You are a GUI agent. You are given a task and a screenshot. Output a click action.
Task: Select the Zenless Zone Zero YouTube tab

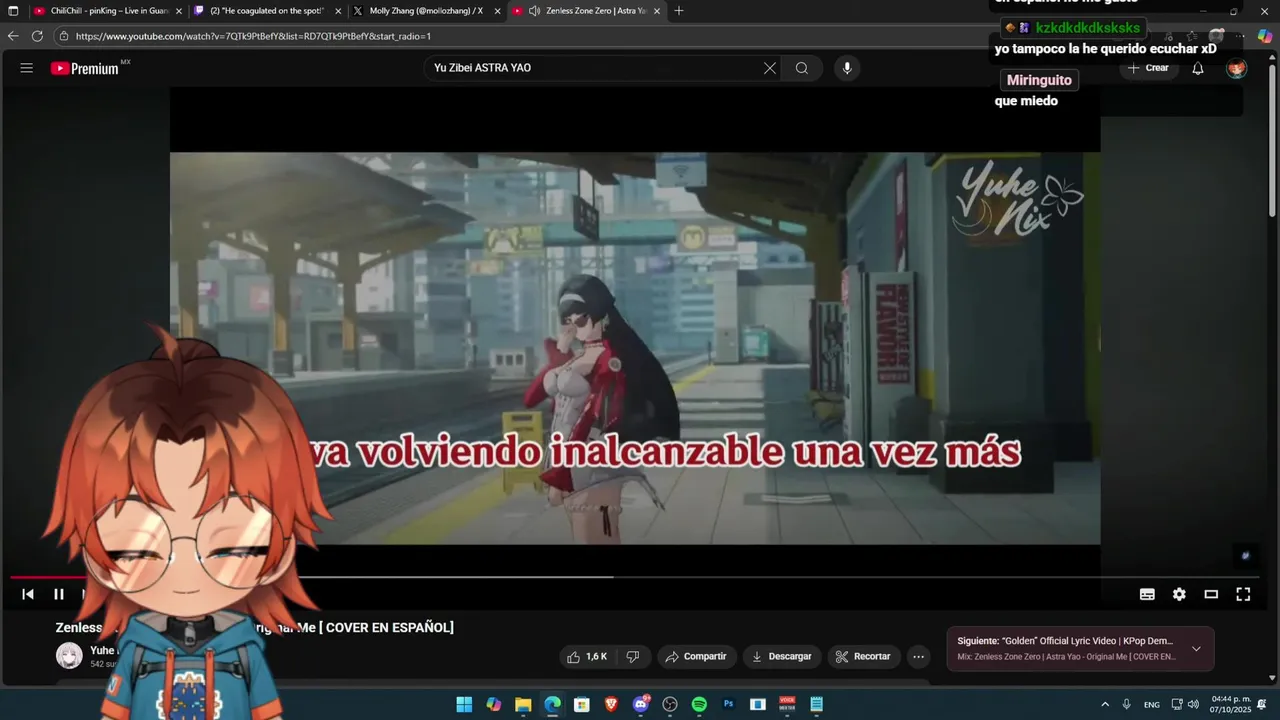[x=585, y=11]
